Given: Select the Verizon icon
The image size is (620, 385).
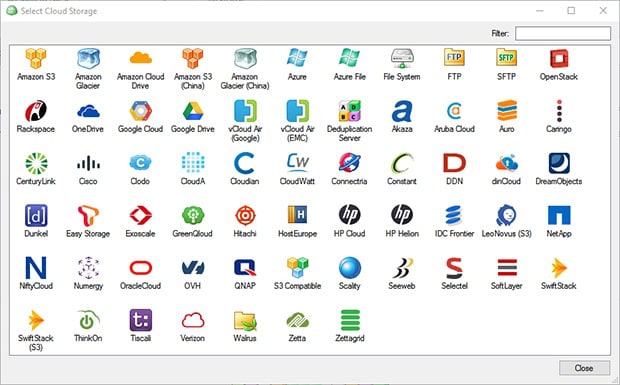Looking at the screenshot, I should 193,320.
